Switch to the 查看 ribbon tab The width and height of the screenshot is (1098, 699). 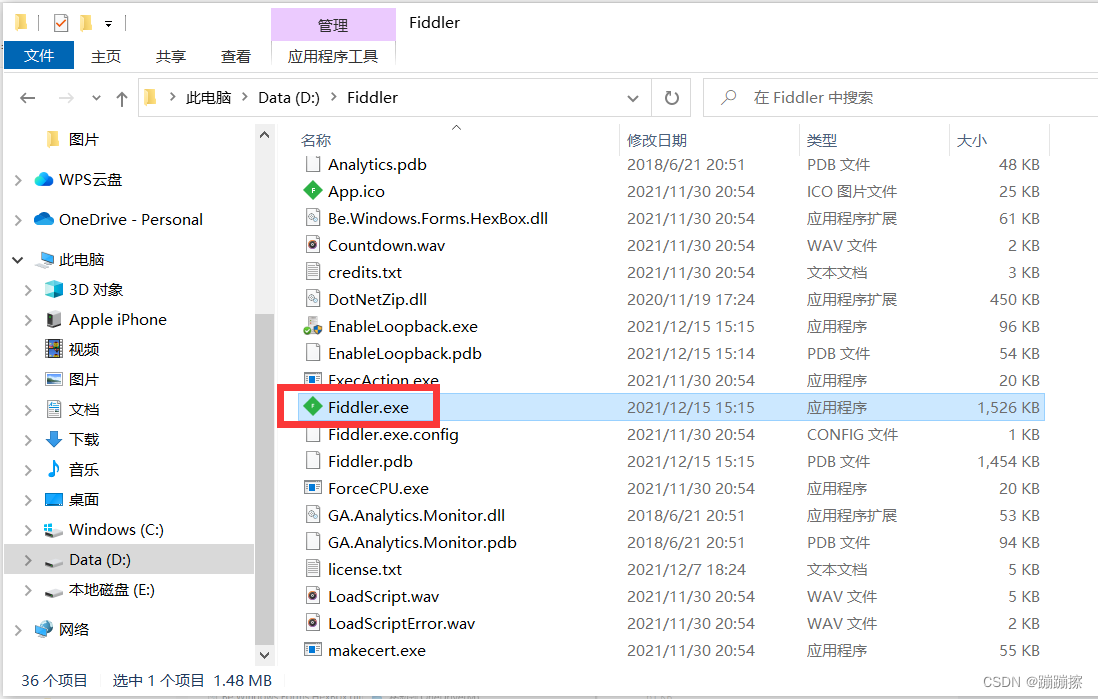[x=235, y=56]
